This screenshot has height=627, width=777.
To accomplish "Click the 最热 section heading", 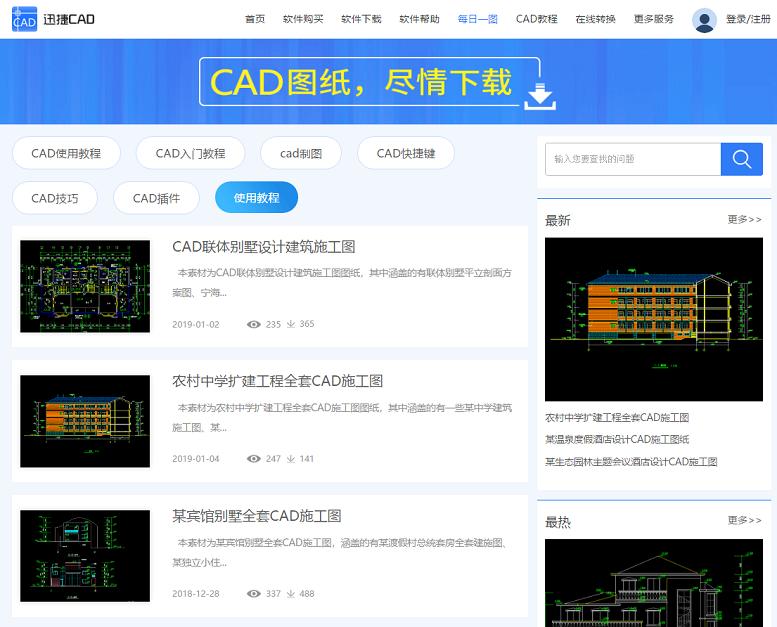I will [557, 521].
